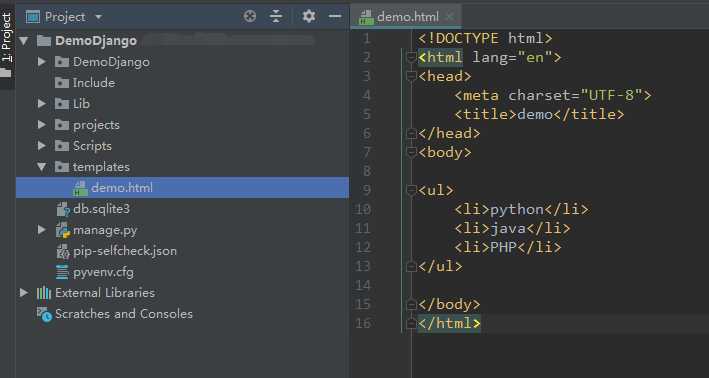Click the HTML icon on the demo.html tab
709x378 pixels.
pos(365,18)
